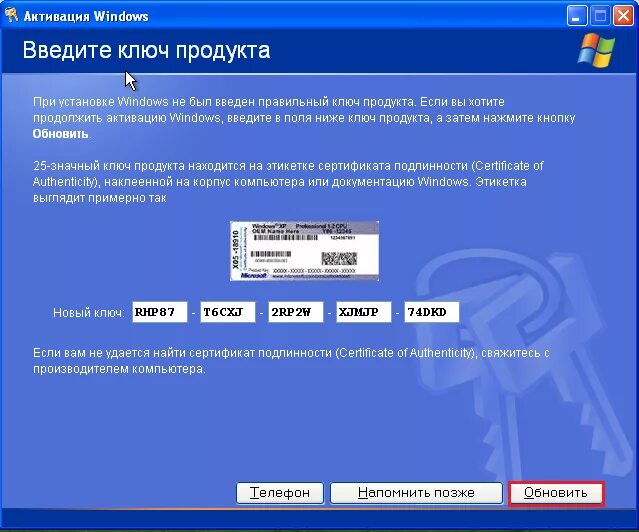Open the window system menu key icon
Viewport: 639px width, 532px height.
[x=11, y=15]
